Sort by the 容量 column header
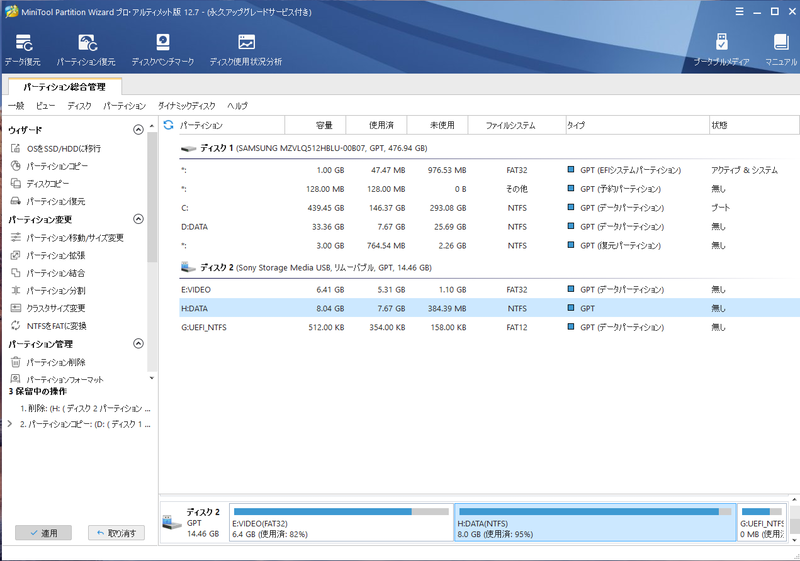The height and width of the screenshot is (561, 800). pyautogui.click(x=315, y=125)
